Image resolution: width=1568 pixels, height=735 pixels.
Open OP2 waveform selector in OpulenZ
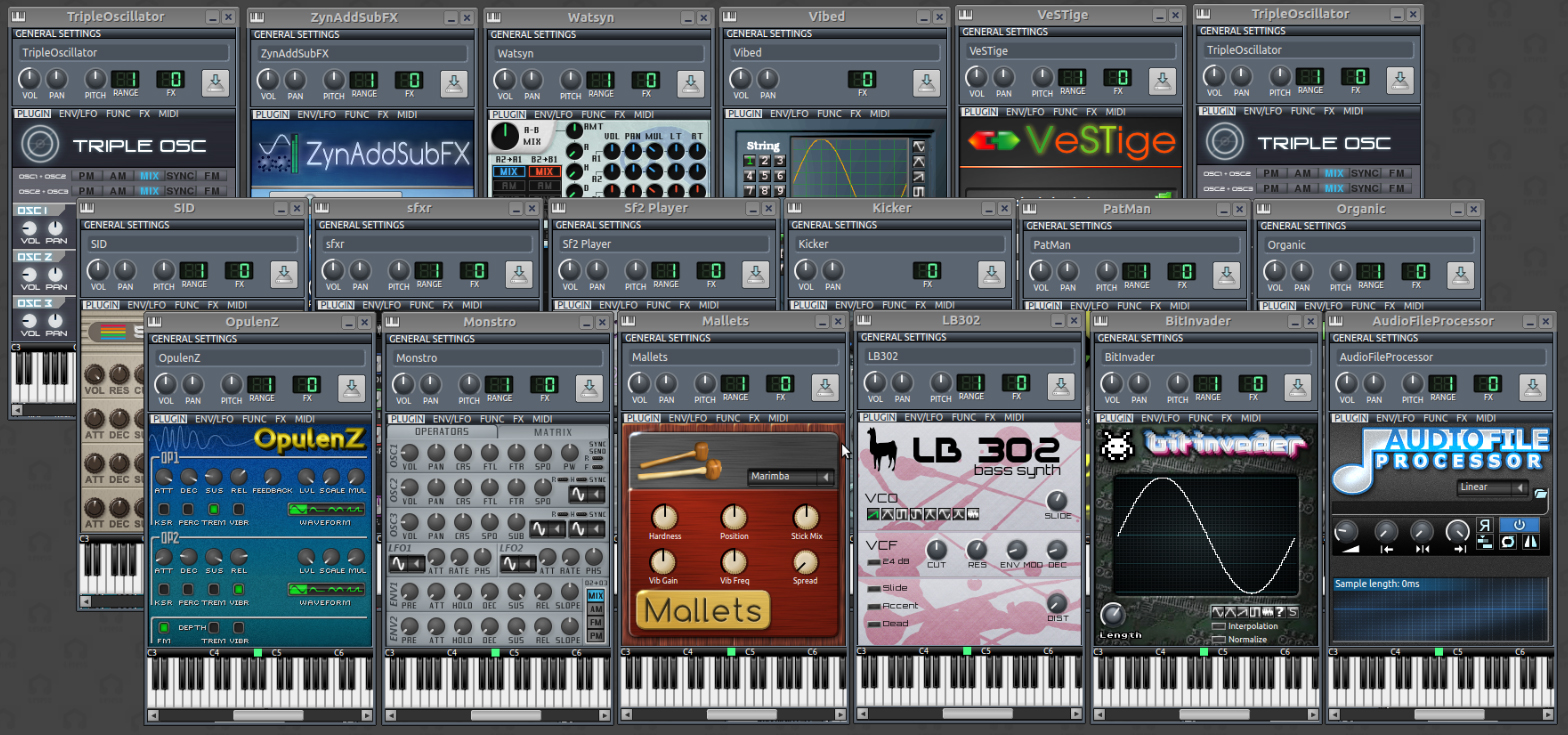[326, 589]
